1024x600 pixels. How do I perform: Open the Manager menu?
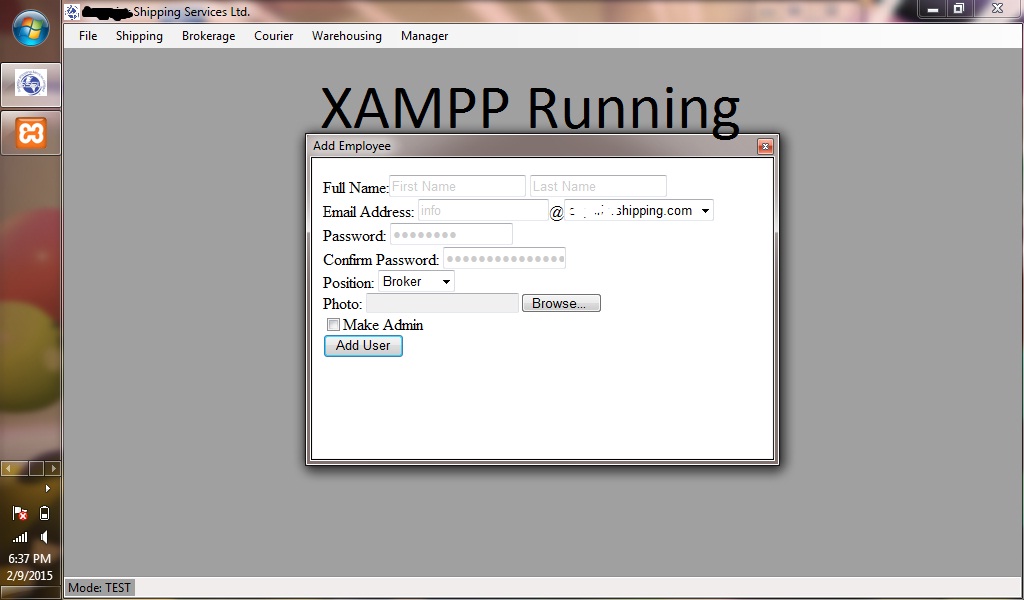tap(424, 36)
